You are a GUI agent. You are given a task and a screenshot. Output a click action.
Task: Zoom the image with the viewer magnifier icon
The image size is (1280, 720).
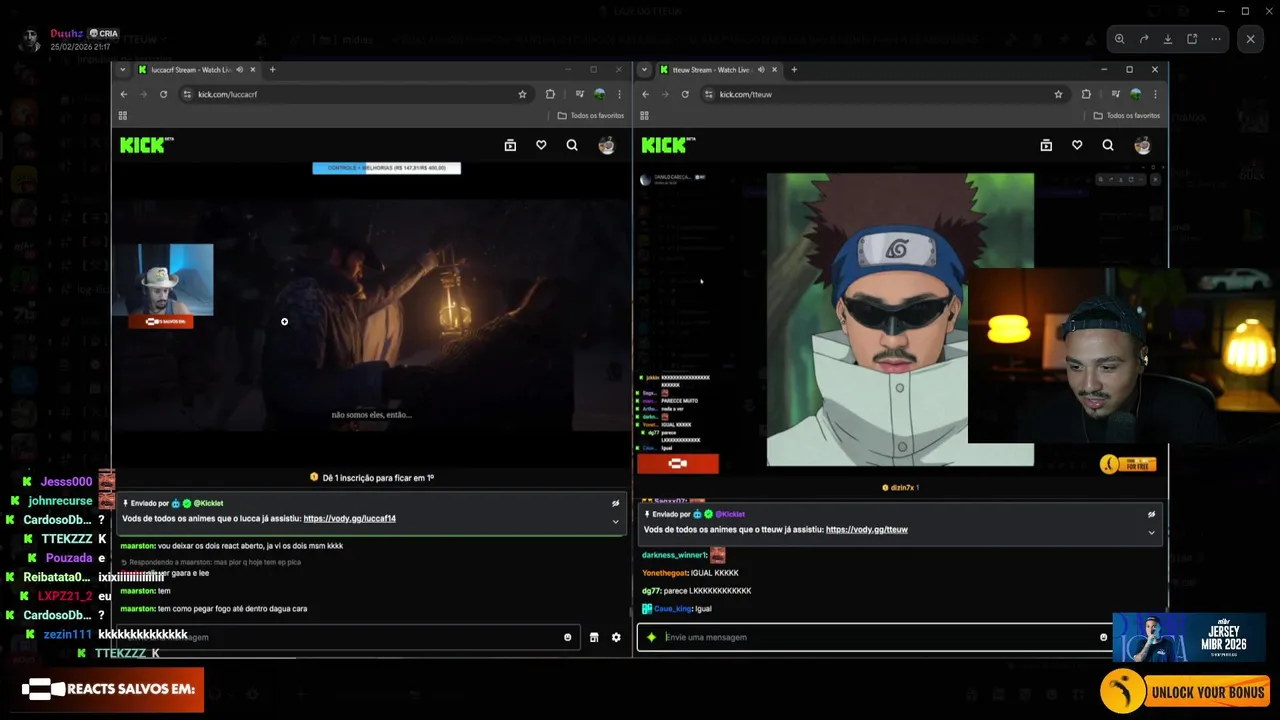click(x=1120, y=39)
